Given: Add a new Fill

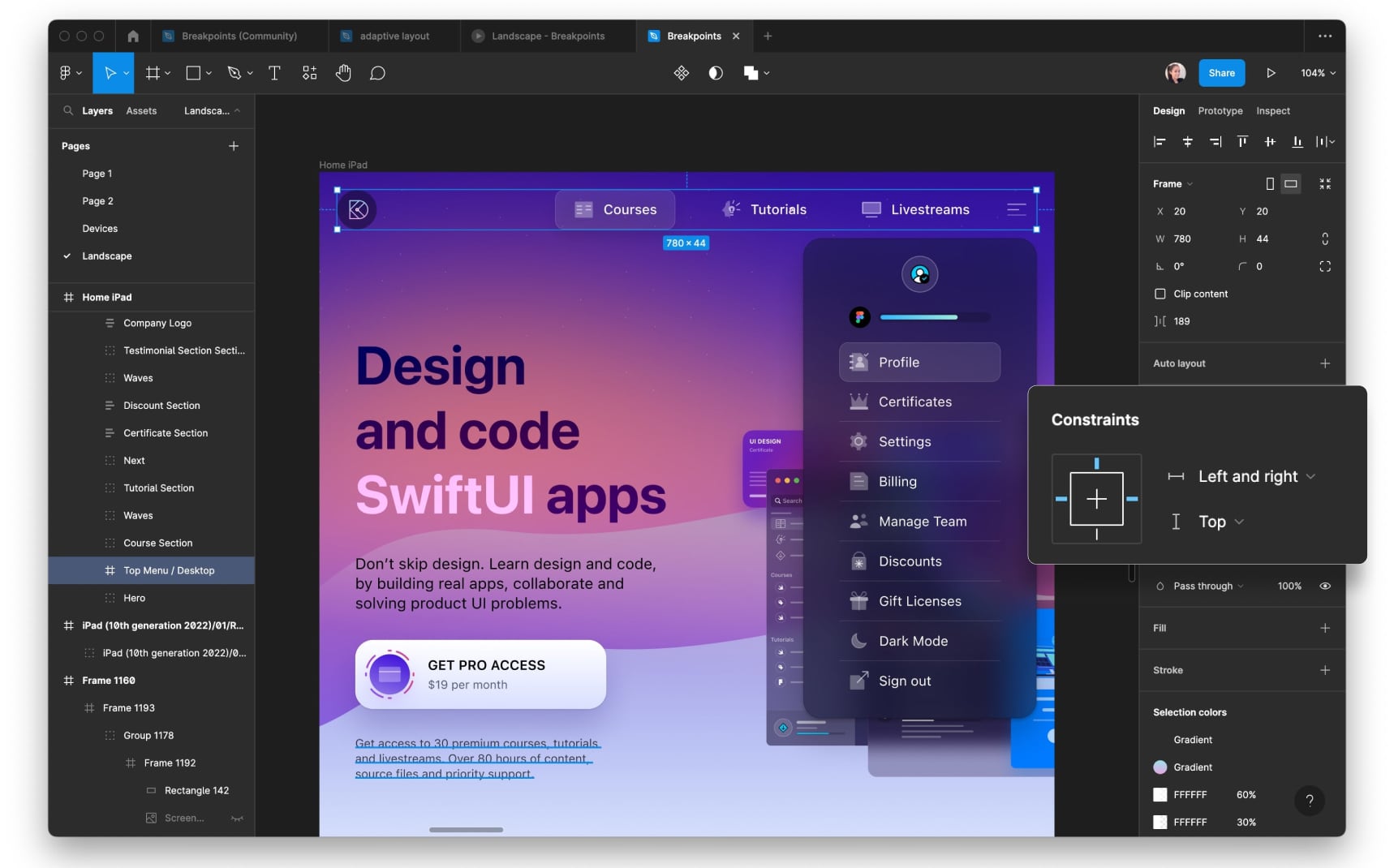Looking at the screenshot, I should pos(1325,628).
